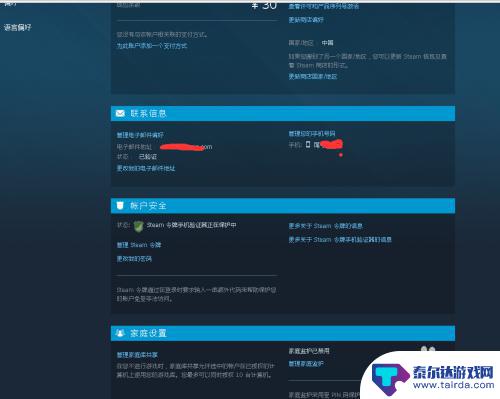The width and height of the screenshot is (500, 399).
Task: Open 查看许可和产品序列号激活 link
Action: click(x=324, y=6)
